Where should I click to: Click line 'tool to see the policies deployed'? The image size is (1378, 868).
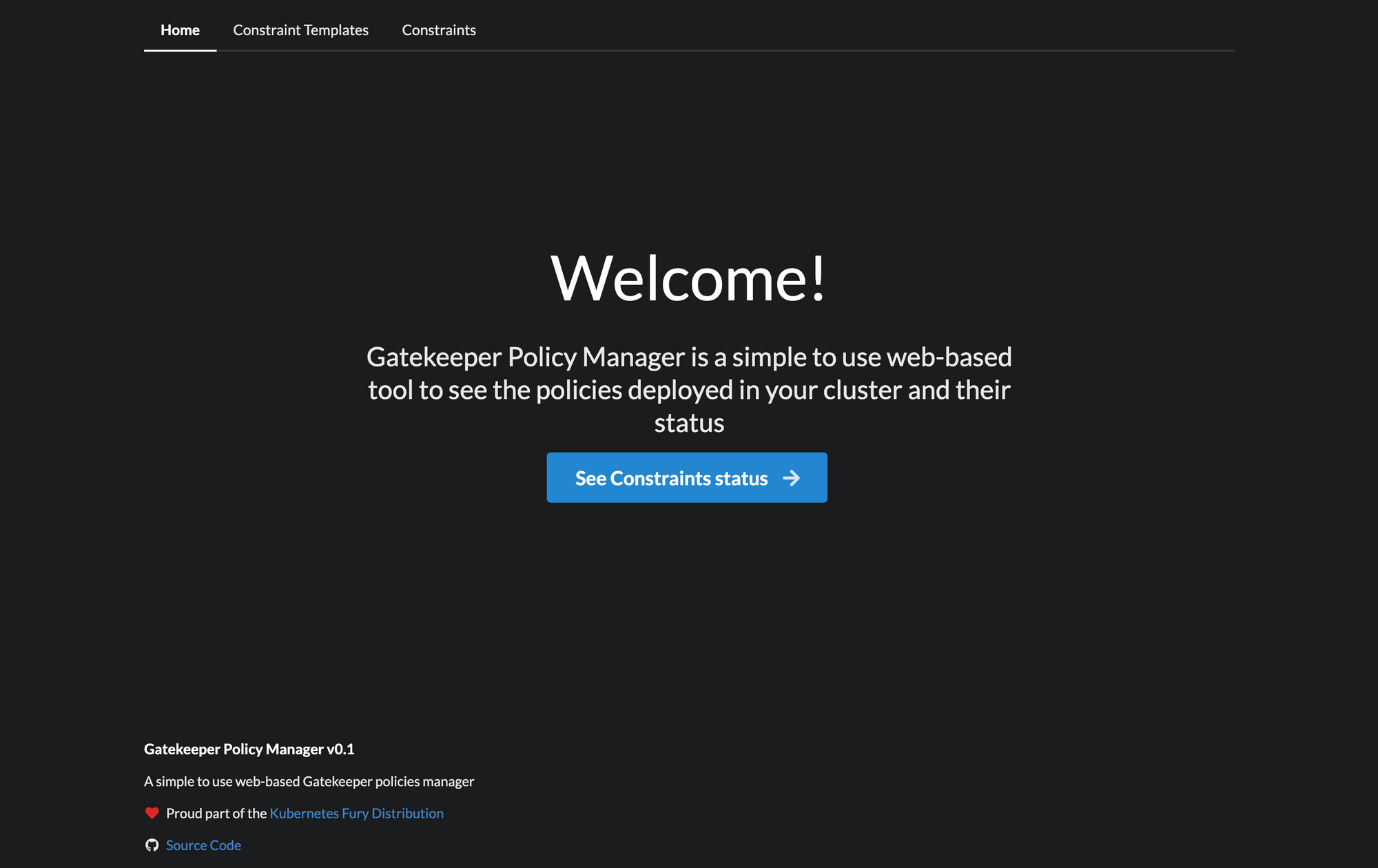tap(688, 390)
